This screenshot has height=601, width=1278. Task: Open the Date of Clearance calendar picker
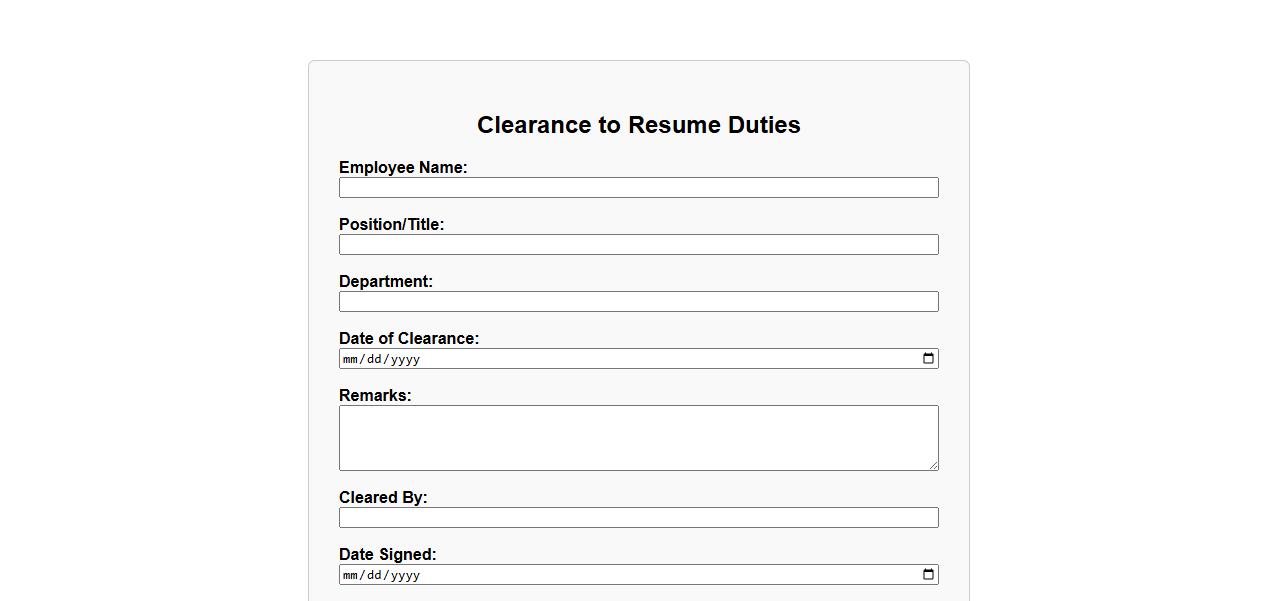pos(928,359)
